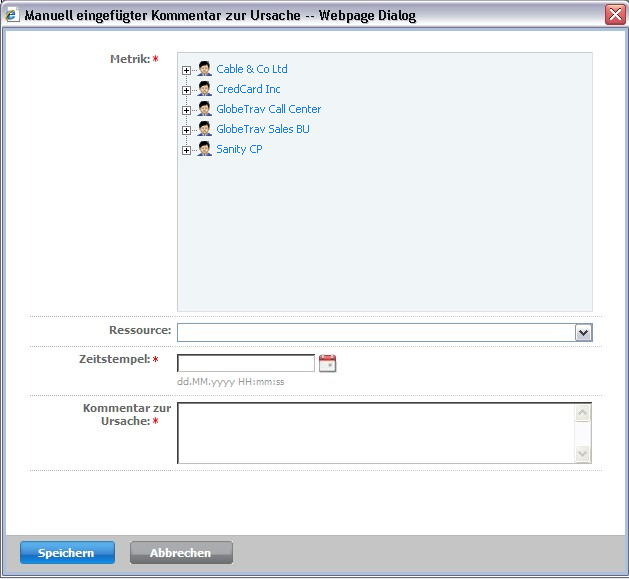
Task: Expand the CredCard Inc node
Action: coord(186,90)
